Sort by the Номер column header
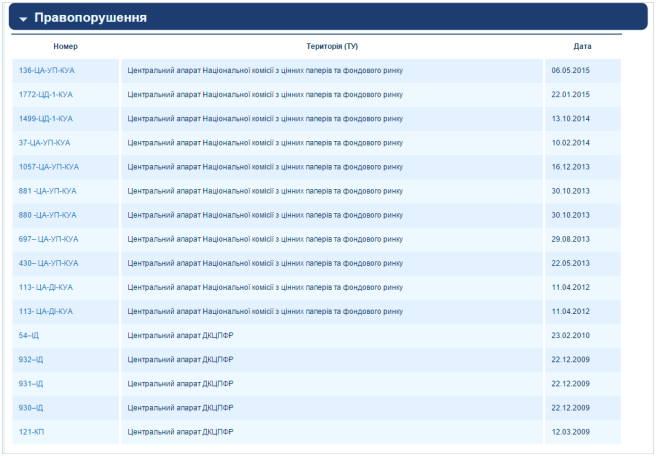The image size is (656, 456). point(65,46)
